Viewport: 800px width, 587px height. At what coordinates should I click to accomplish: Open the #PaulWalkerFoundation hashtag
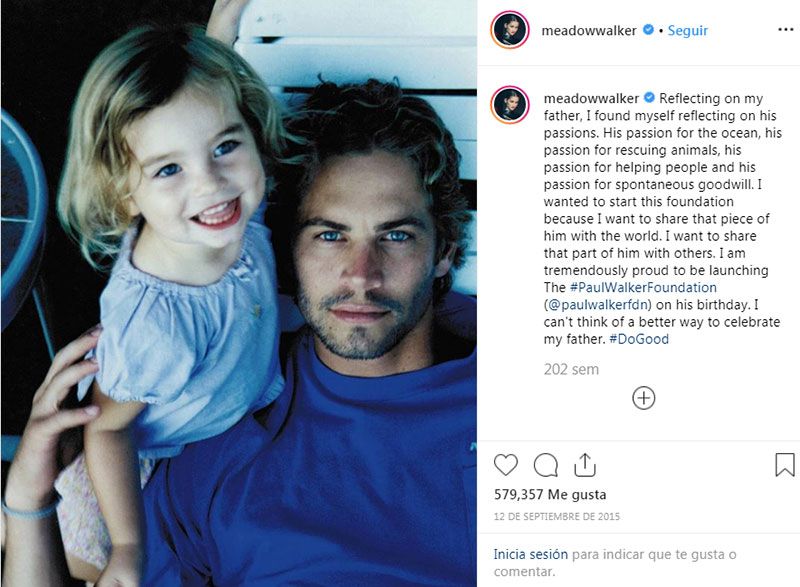(x=643, y=287)
